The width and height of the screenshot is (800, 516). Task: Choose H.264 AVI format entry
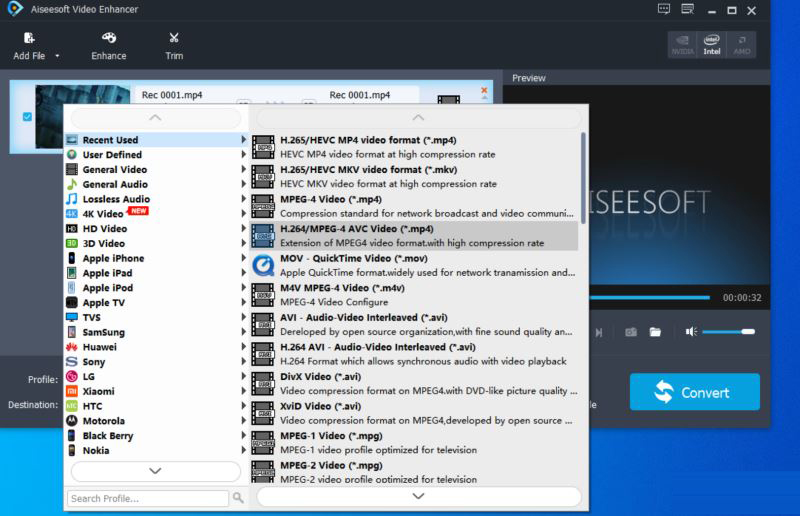point(414,354)
